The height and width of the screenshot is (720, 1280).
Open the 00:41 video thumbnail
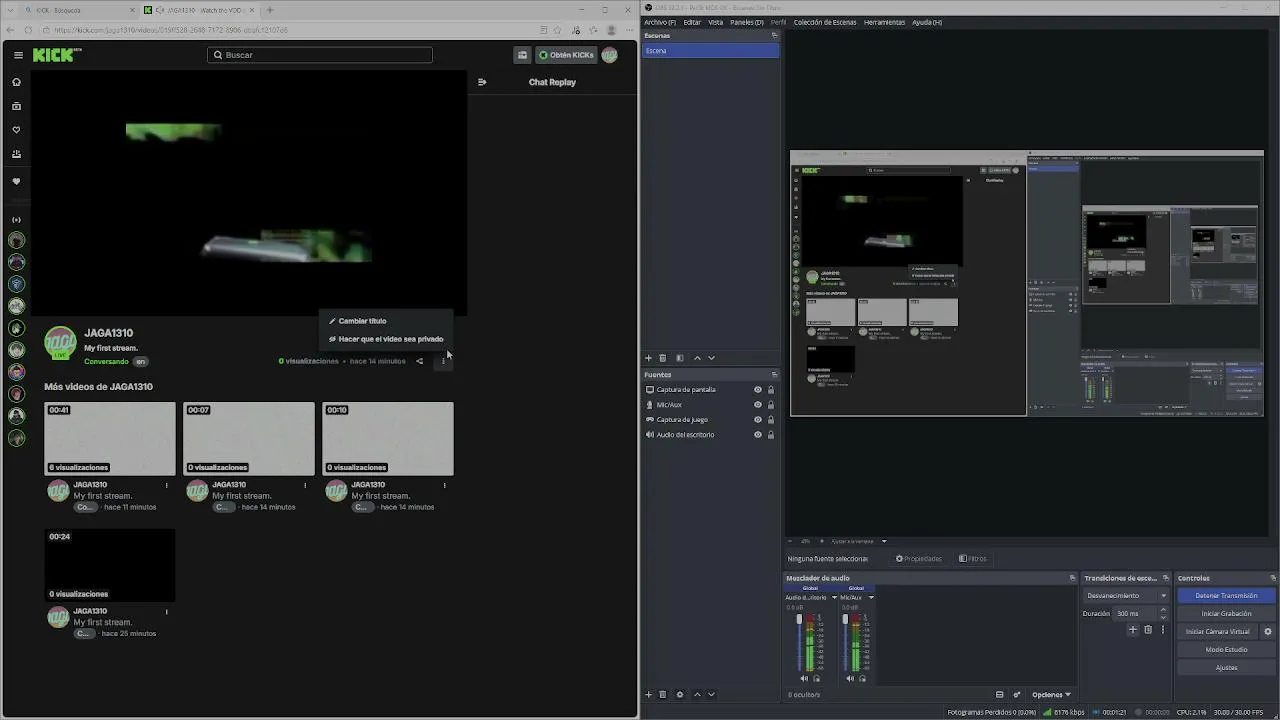click(110, 439)
